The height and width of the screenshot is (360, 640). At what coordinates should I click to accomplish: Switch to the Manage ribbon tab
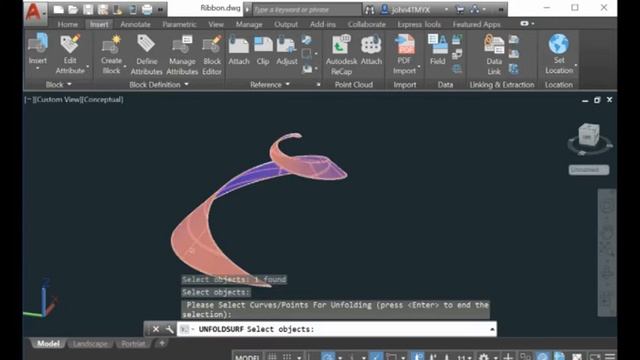click(249, 24)
